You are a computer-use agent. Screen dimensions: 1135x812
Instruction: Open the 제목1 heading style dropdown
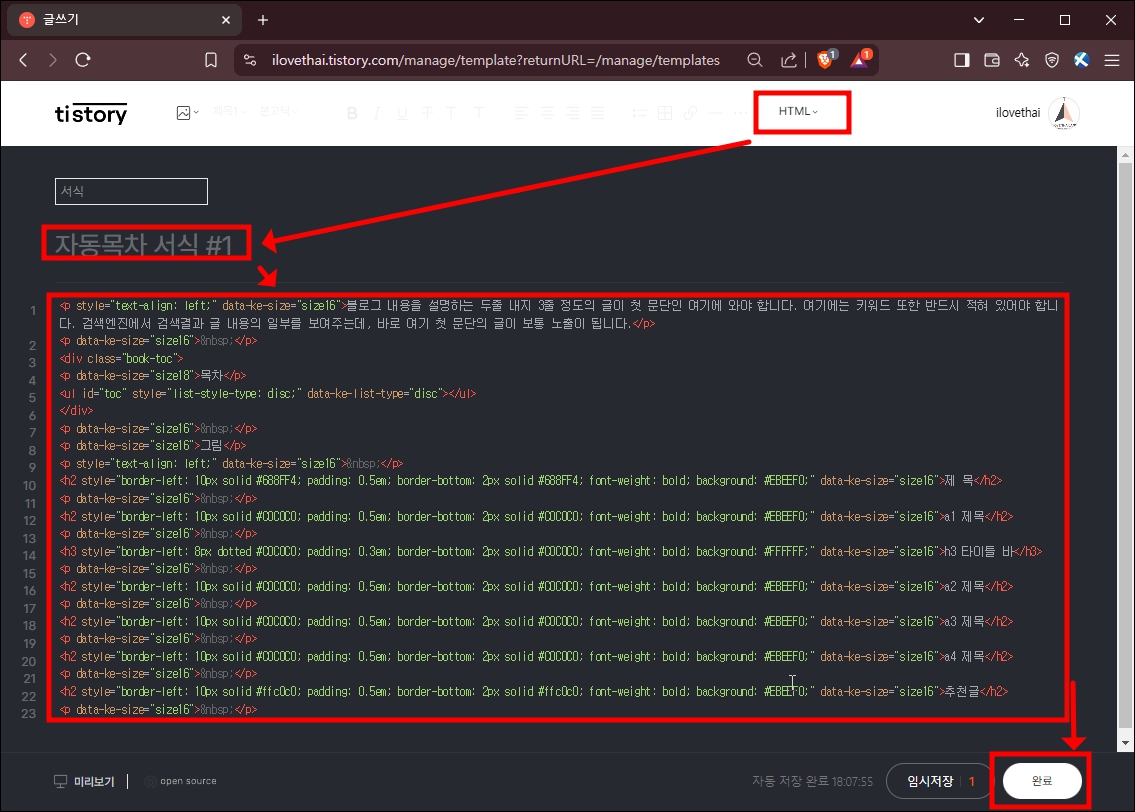[x=229, y=111]
